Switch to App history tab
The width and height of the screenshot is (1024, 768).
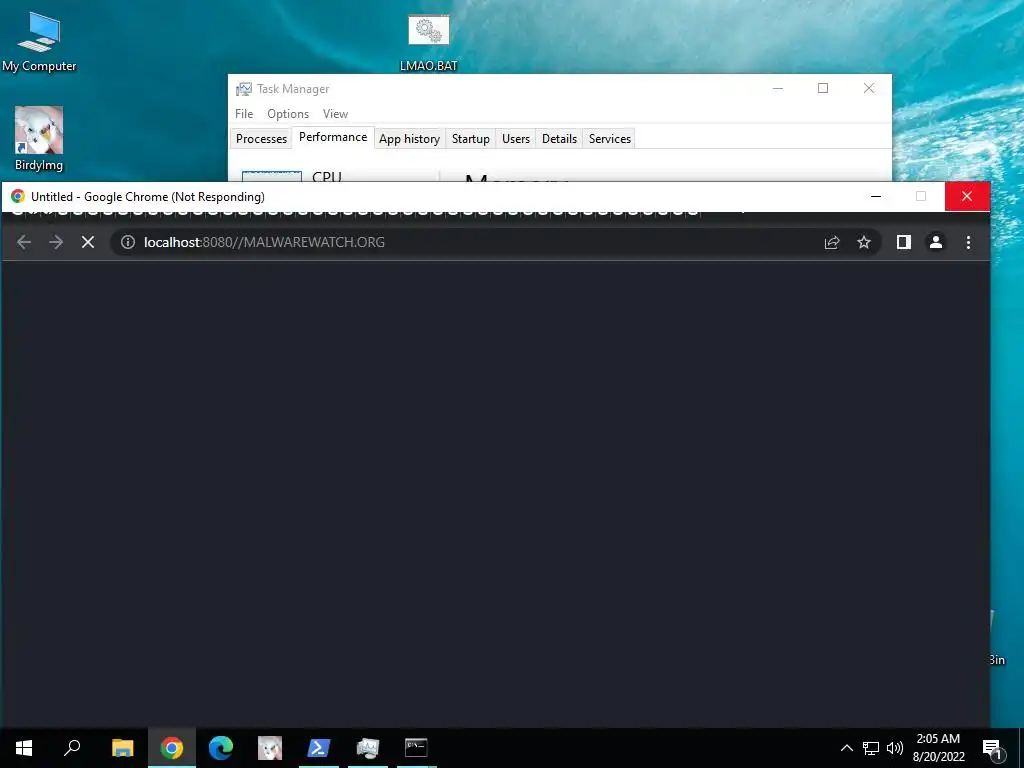(x=409, y=138)
